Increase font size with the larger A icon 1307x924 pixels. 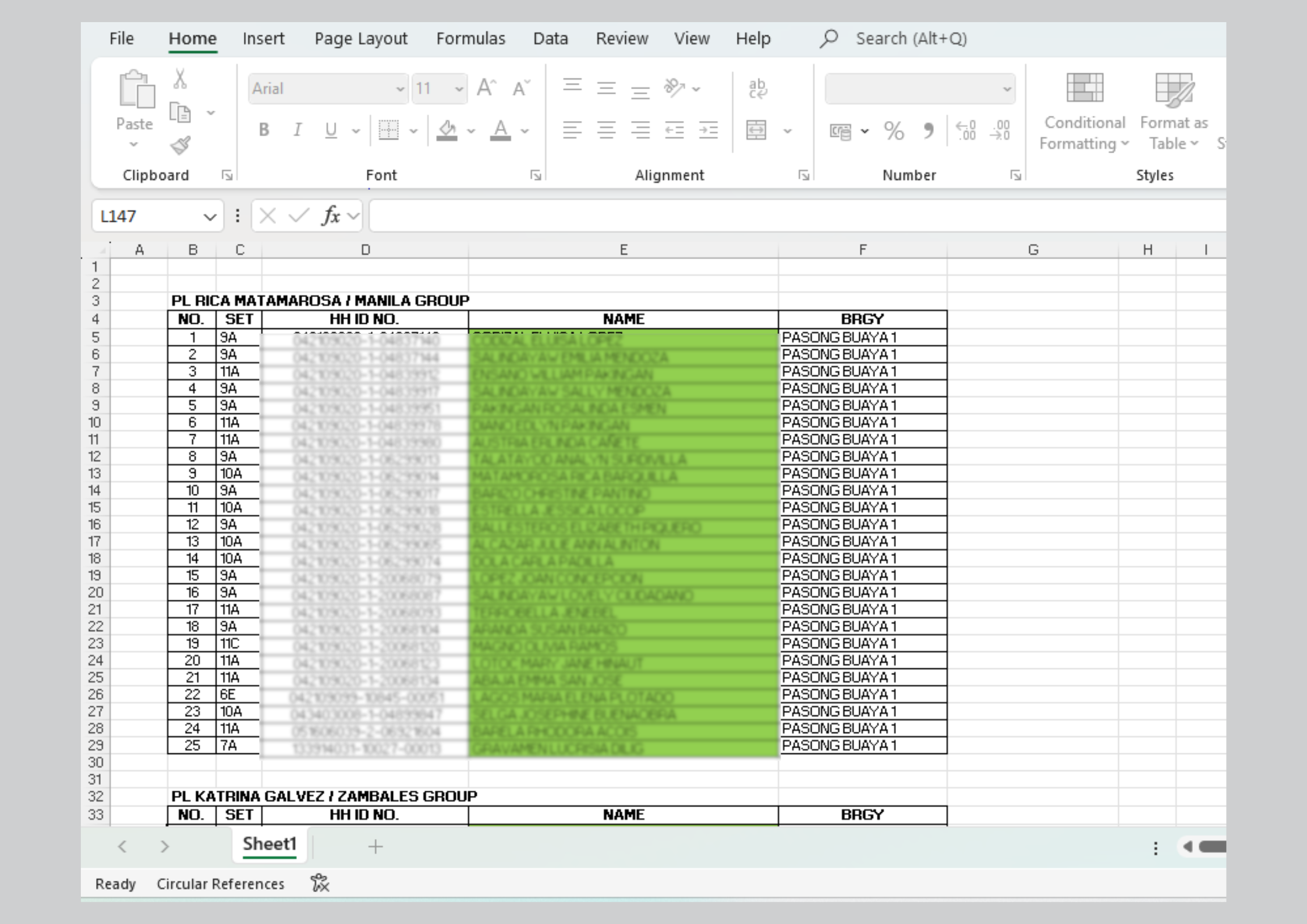click(x=486, y=88)
